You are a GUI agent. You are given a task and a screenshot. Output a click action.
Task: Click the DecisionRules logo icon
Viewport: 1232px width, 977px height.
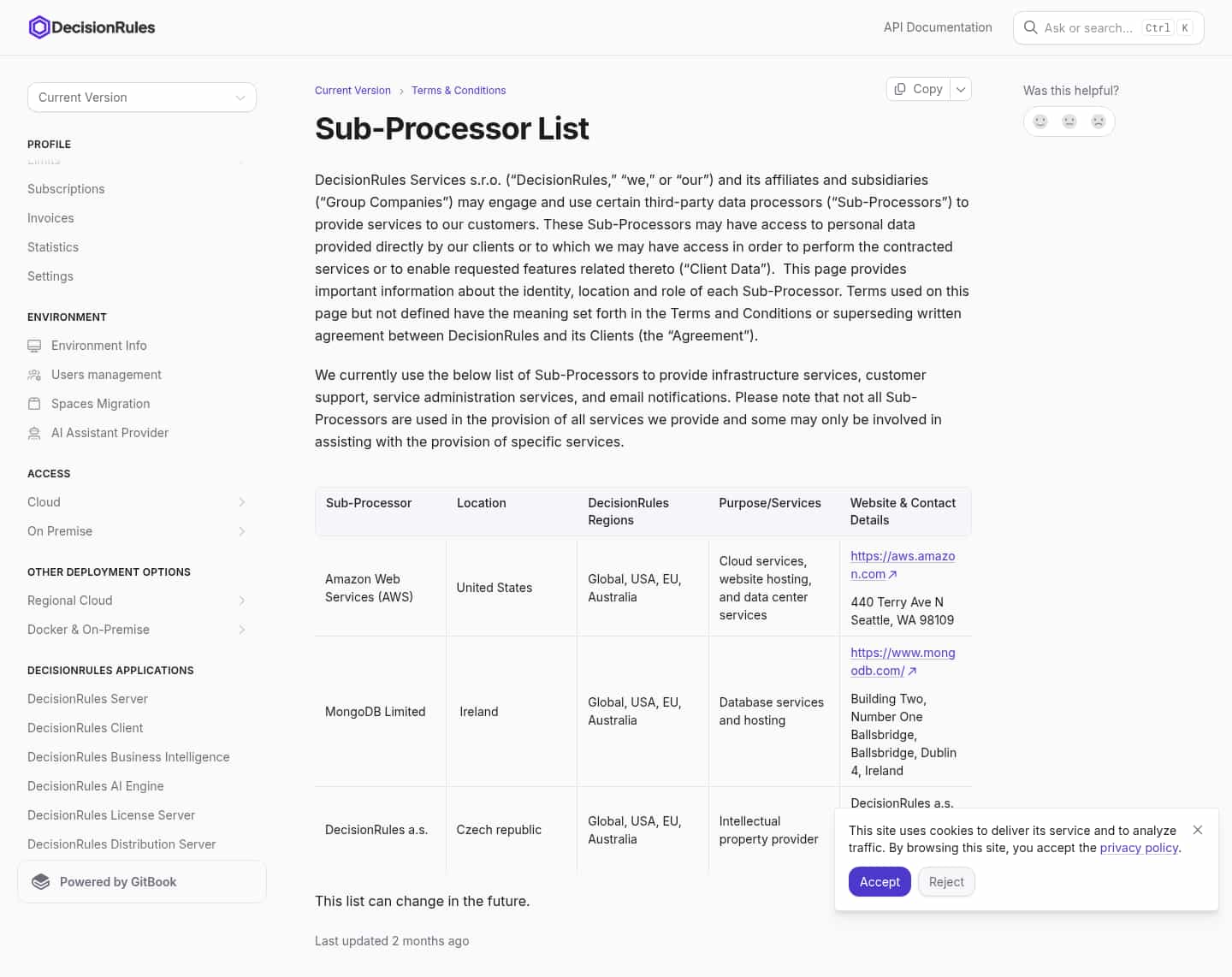[x=39, y=27]
